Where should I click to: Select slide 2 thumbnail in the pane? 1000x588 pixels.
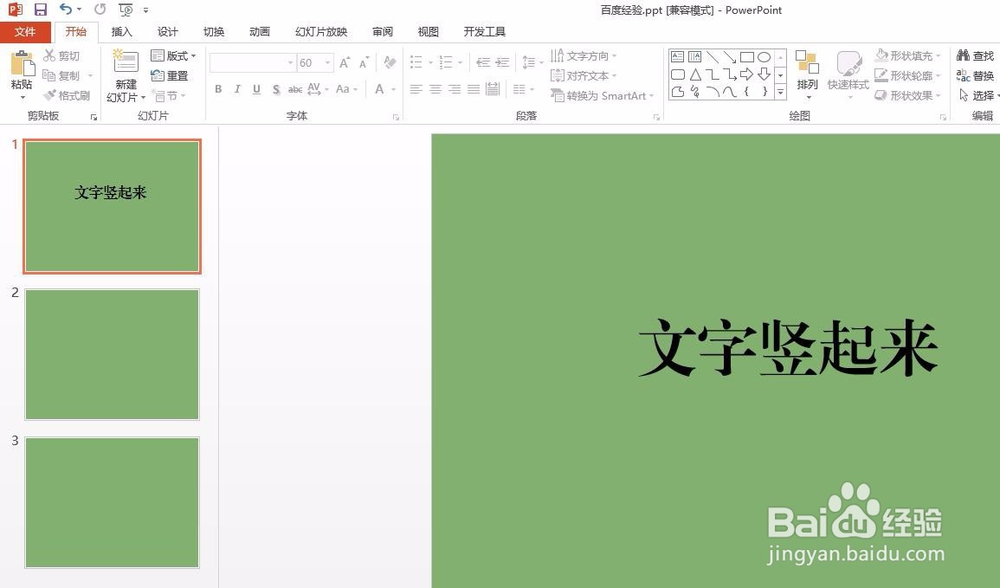111,355
